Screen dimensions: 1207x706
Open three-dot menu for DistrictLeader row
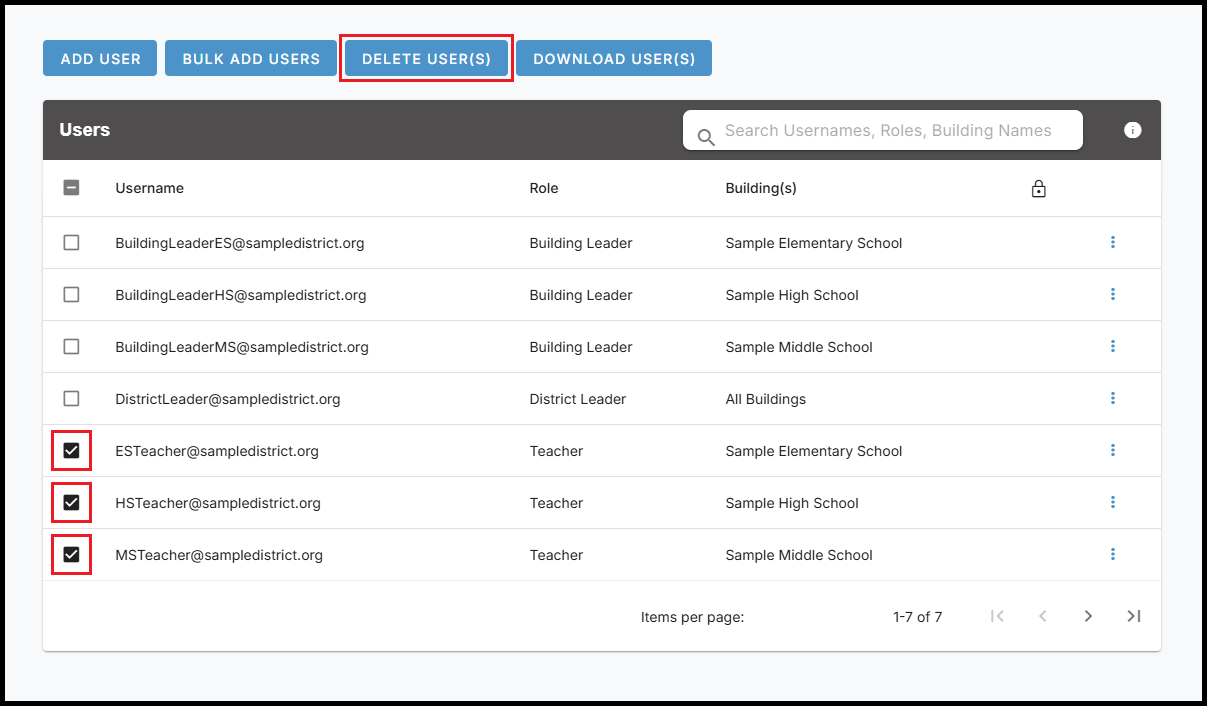(1112, 398)
